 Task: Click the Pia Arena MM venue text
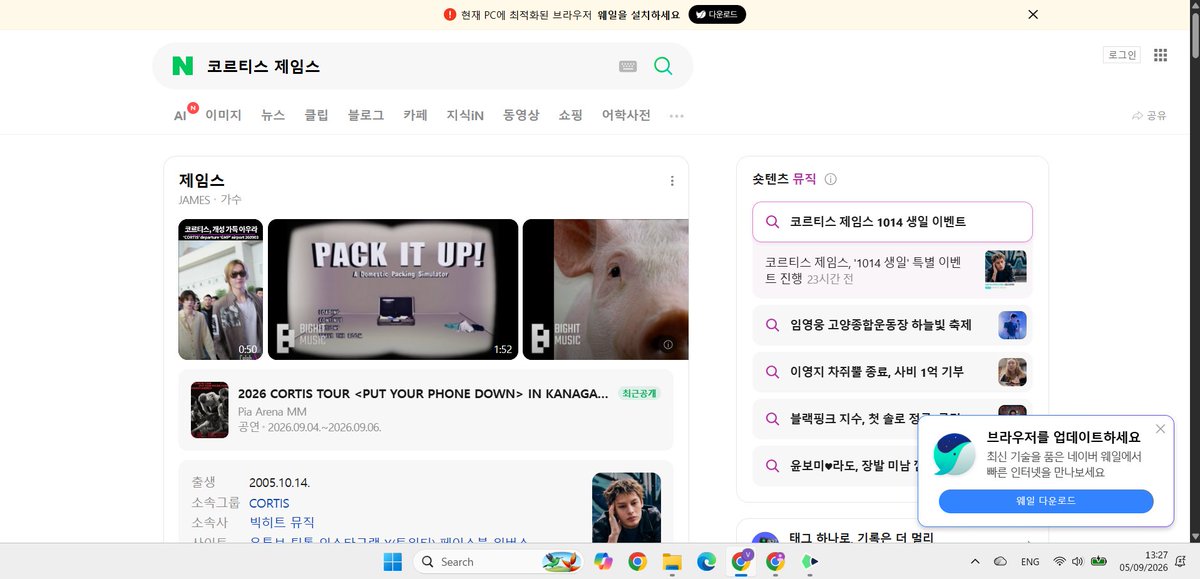pos(272,411)
